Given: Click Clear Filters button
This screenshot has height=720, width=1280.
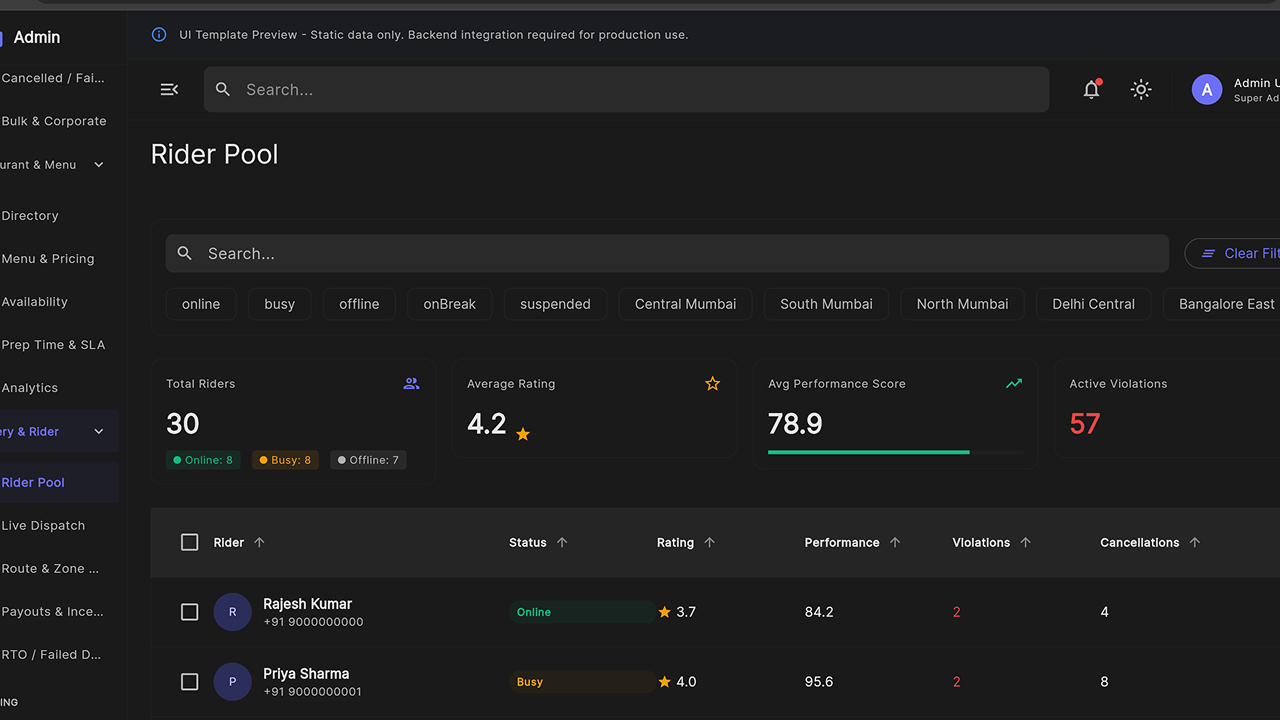Looking at the screenshot, I should coord(1233,254).
